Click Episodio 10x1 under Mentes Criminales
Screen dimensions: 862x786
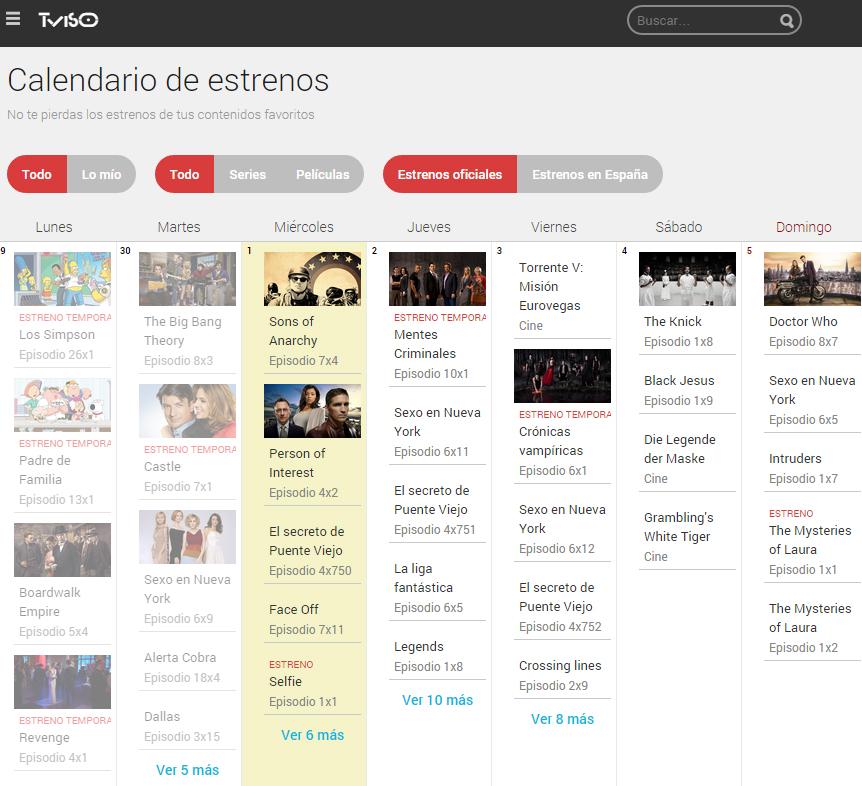click(x=431, y=374)
